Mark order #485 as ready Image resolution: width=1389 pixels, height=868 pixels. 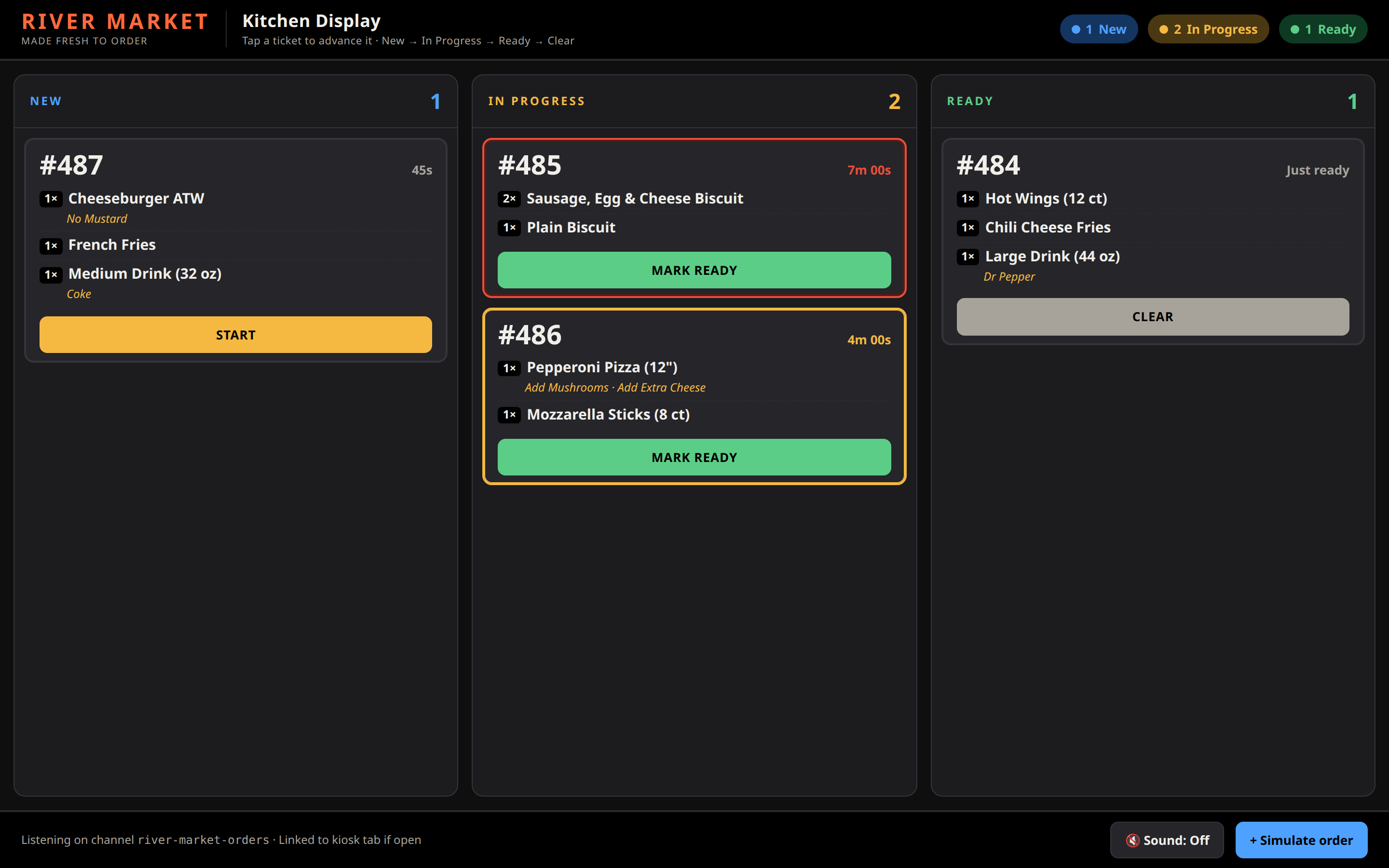(x=694, y=270)
